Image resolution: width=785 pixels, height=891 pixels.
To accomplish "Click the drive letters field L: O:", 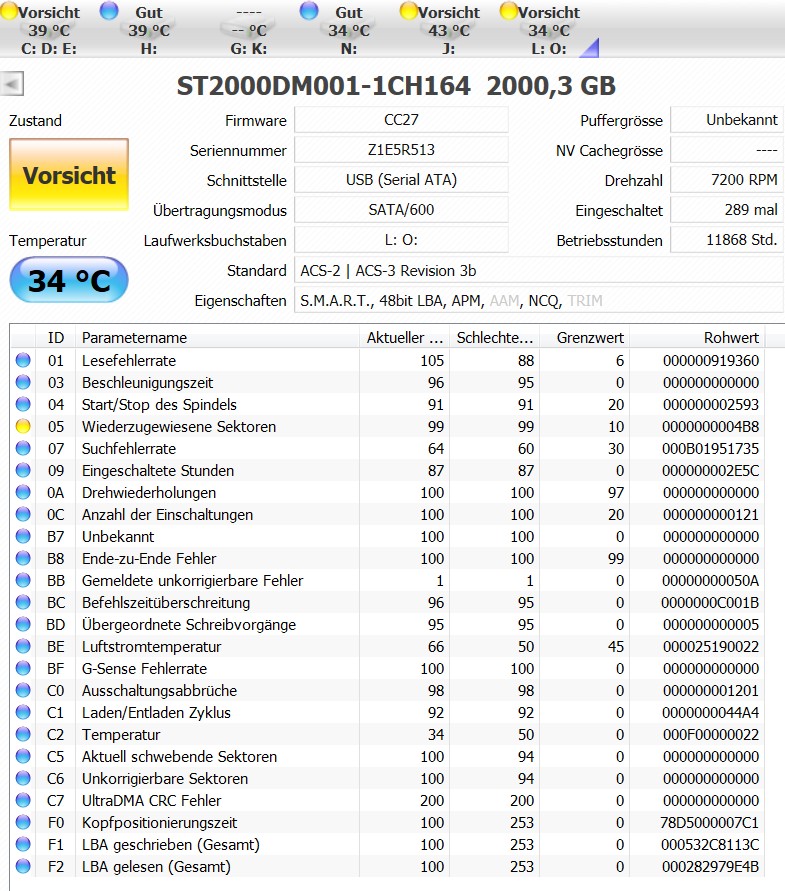I will coord(401,240).
